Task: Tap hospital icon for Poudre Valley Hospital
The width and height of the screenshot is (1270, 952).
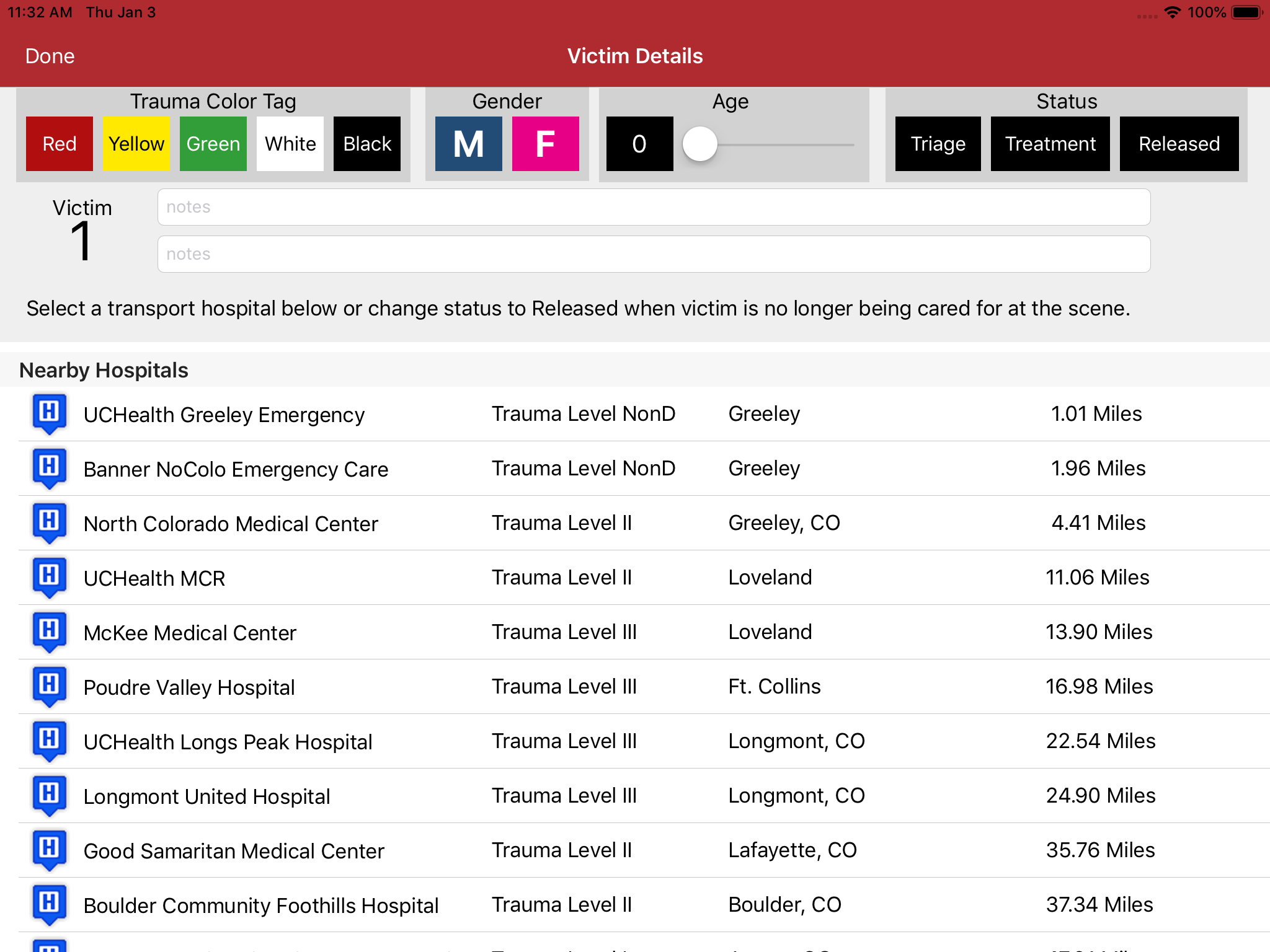Action: (49, 686)
